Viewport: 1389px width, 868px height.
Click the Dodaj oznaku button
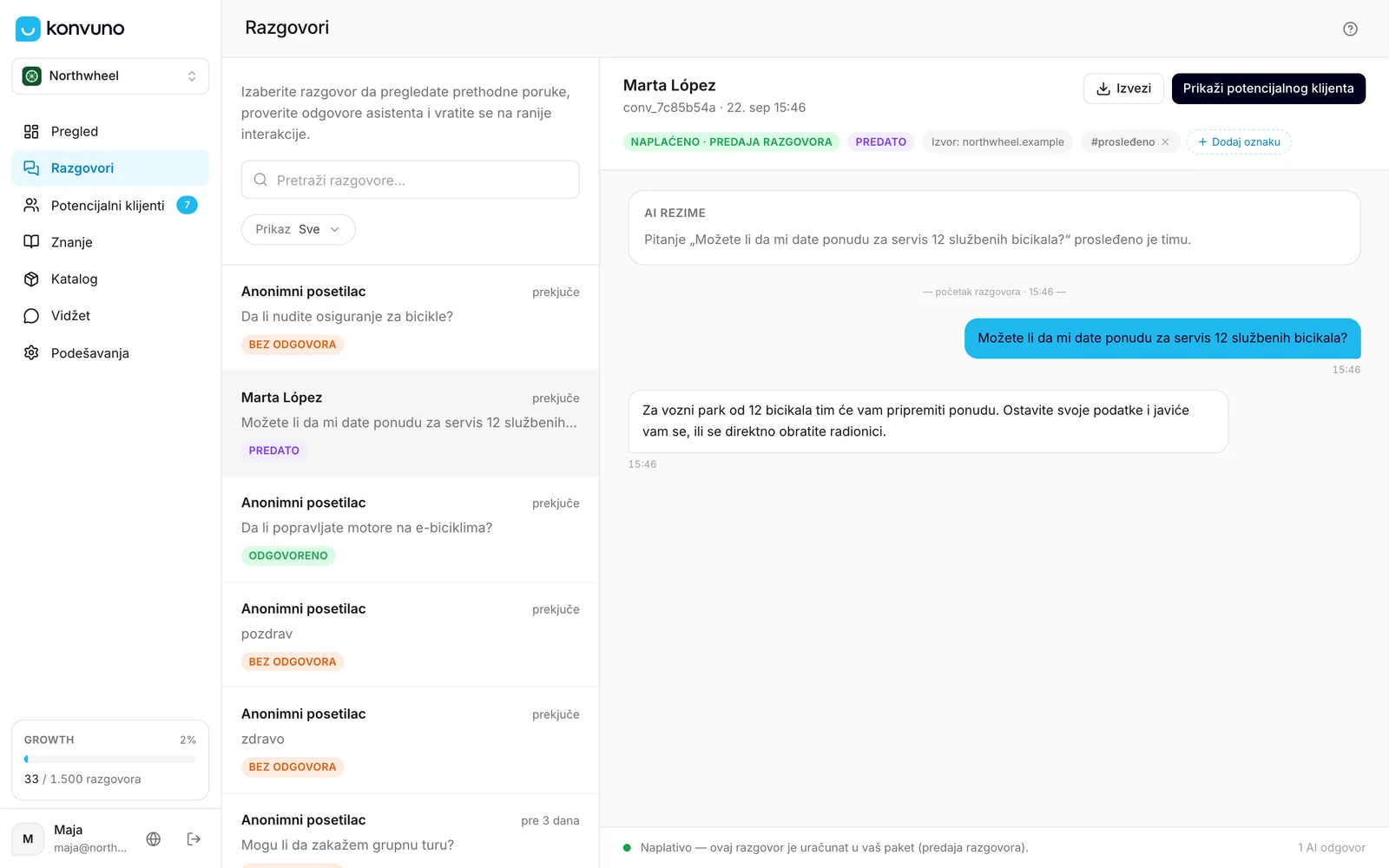(1239, 142)
